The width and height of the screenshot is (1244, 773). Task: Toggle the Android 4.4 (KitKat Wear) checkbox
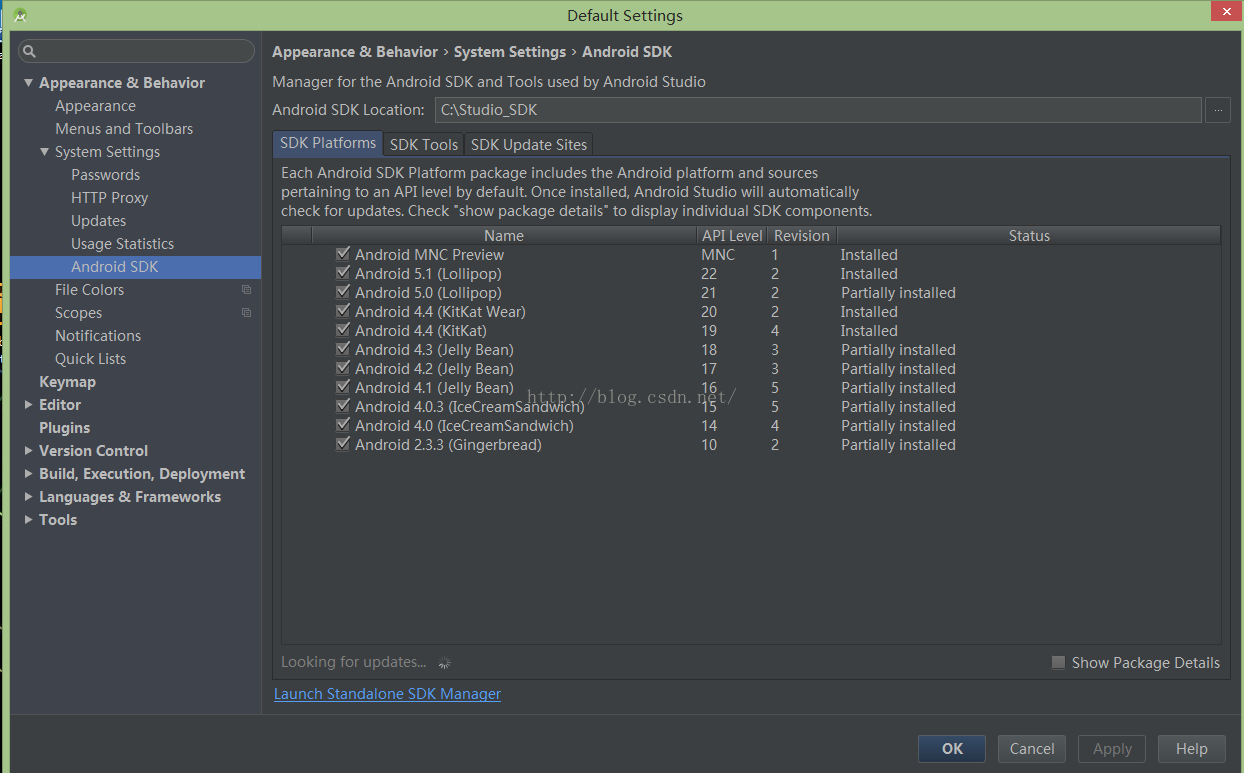click(x=343, y=311)
